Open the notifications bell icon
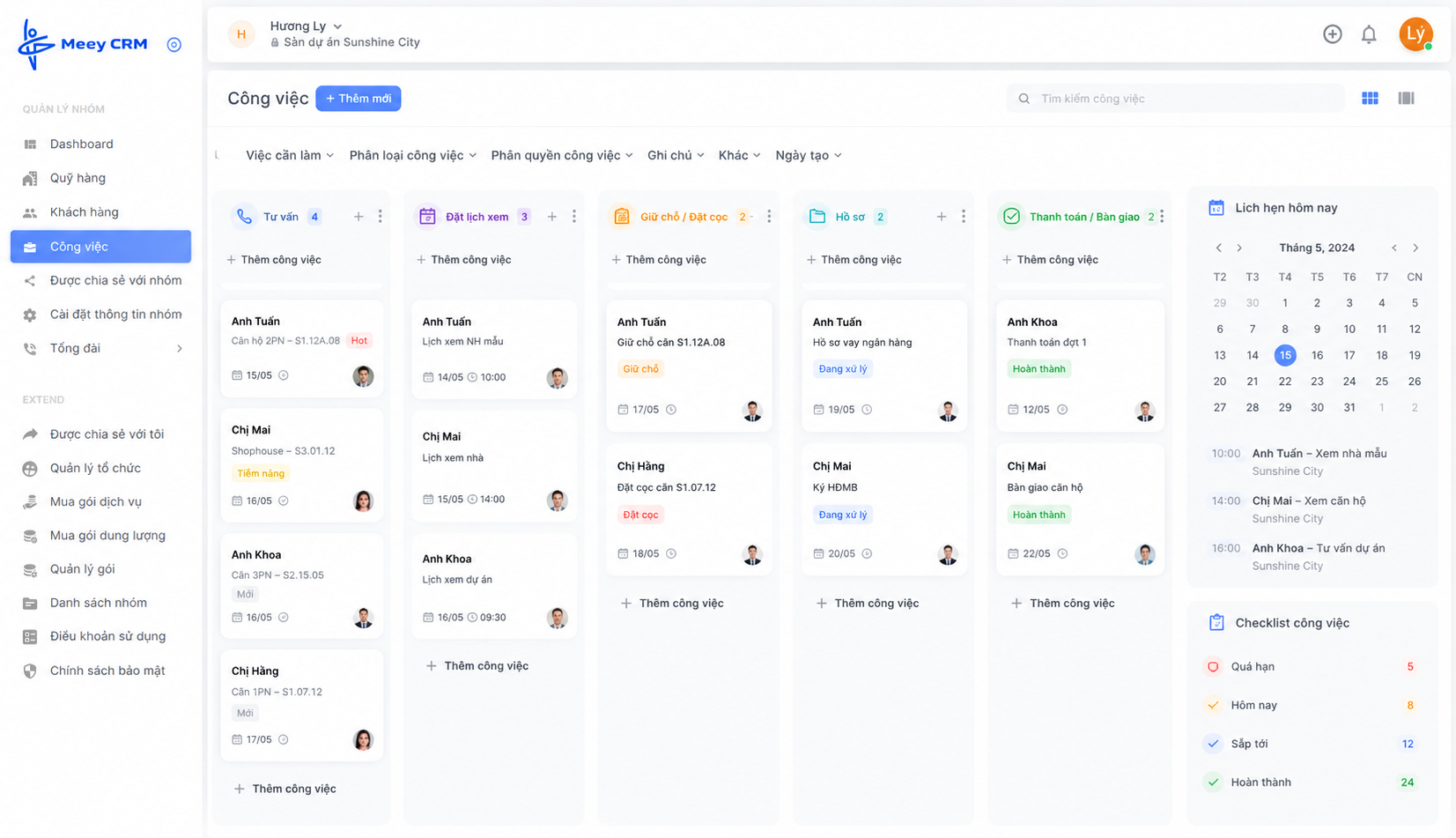This screenshot has height=838, width=1456. pyautogui.click(x=1368, y=34)
